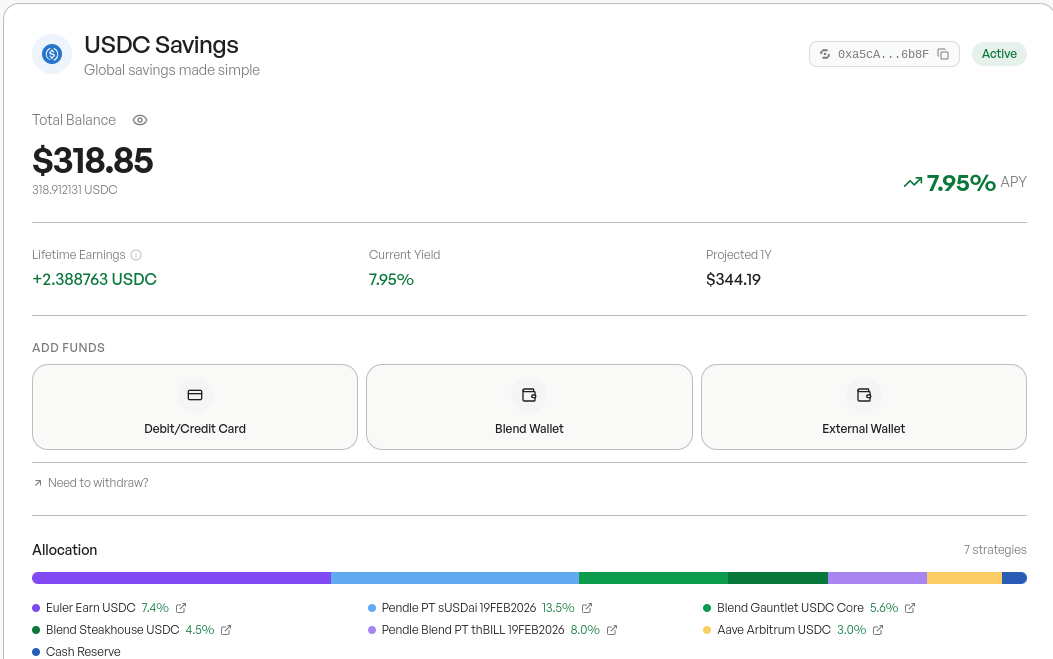Click the large 7.95% APY figure
This screenshot has height=659, width=1053.
tap(961, 183)
